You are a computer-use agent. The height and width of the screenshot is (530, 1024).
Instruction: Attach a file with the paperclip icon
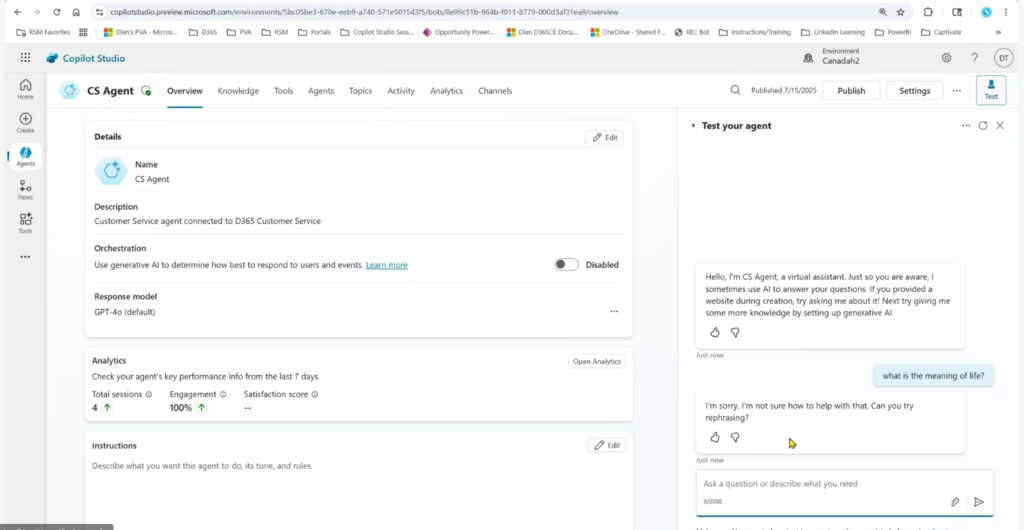[955, 502]
